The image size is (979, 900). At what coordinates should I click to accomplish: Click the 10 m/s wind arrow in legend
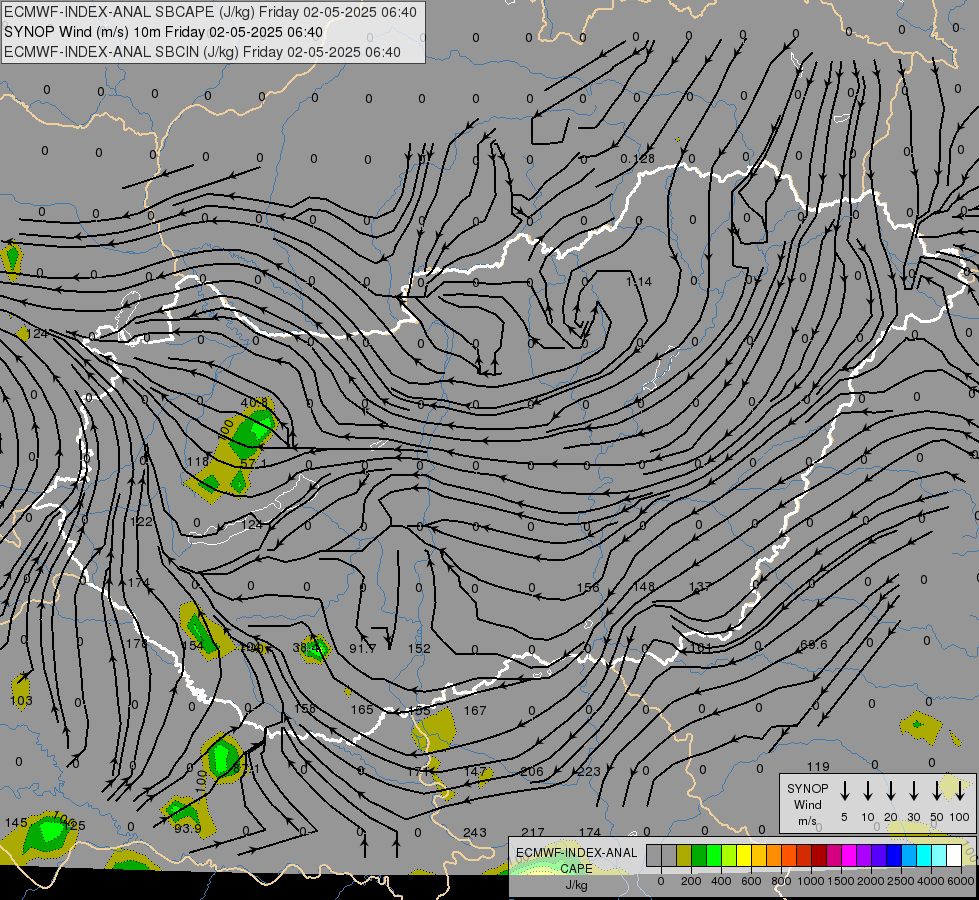coord(867,790)
